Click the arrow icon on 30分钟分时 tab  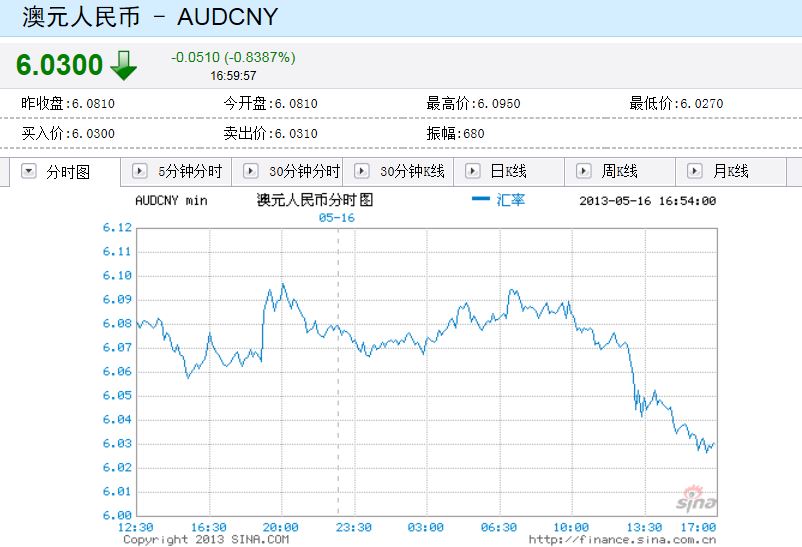coord(250,171)
